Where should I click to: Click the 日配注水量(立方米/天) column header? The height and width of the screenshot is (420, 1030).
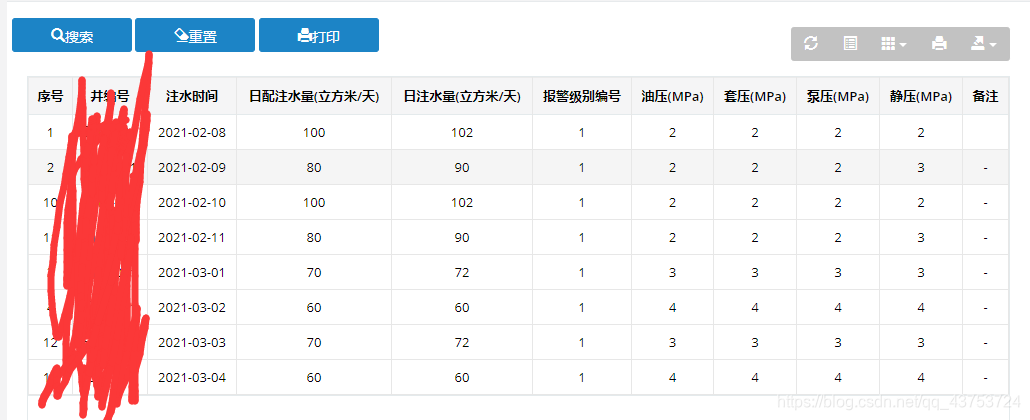314,97
